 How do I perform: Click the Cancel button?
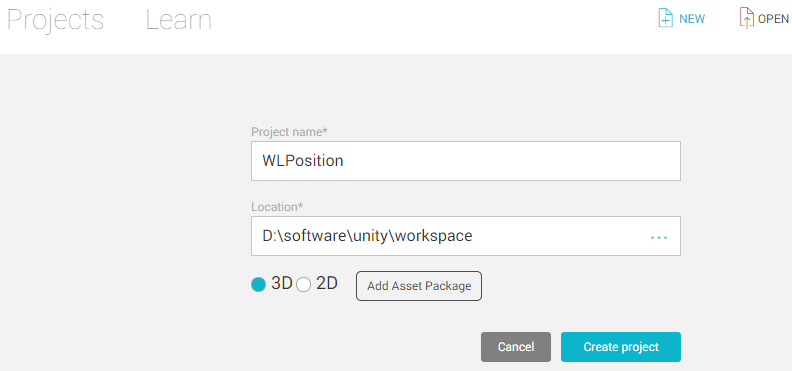tap(516, 347)
